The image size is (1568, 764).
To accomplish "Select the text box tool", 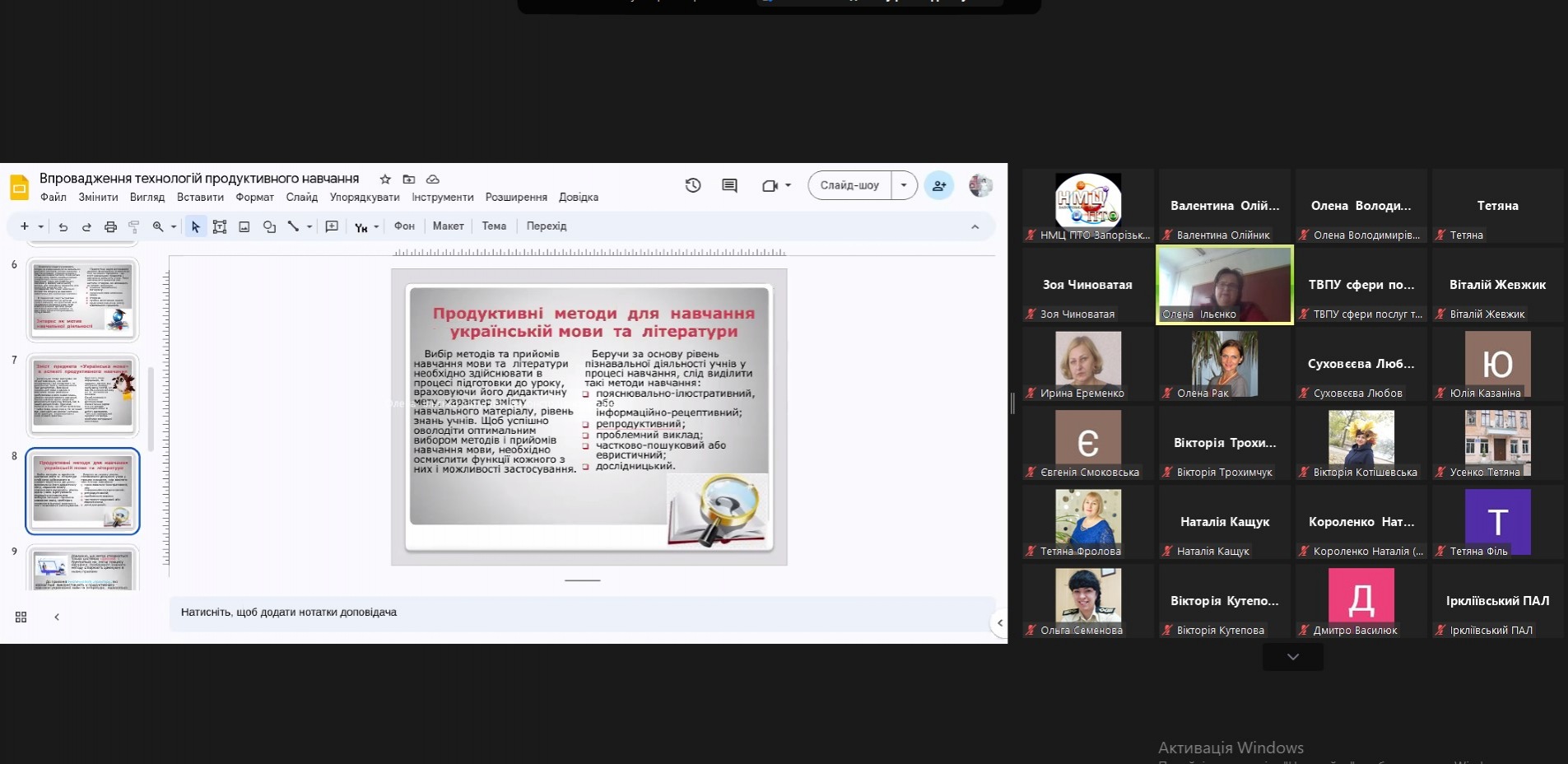I will click(x=220, y=227).
